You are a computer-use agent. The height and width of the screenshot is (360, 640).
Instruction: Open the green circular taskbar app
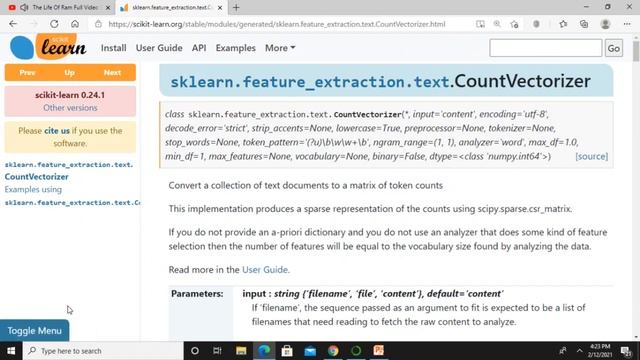click(x=356, y=351)
